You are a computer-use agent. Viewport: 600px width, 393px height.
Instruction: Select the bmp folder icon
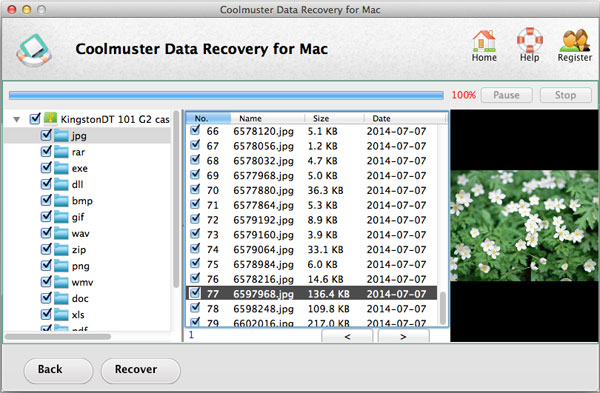[x=61, y=201]
